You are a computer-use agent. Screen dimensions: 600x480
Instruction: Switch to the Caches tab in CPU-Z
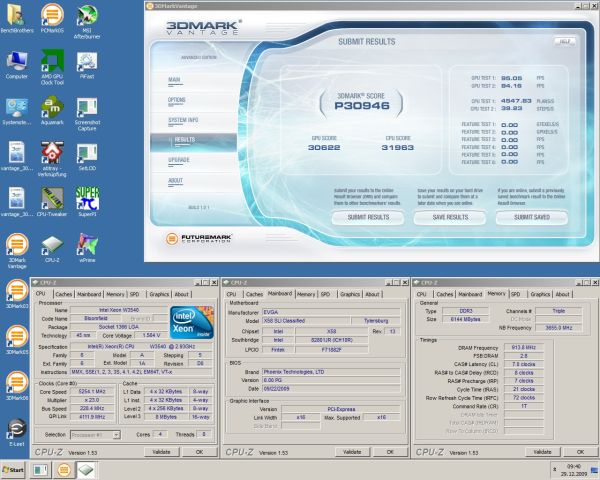(x=61, y=295)
